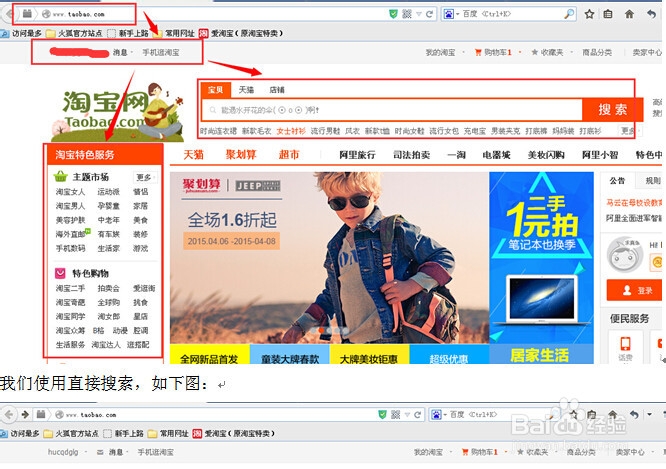Click the forward arrow in lower browser
The width and height of the screenshot is (666, 469).
pyautogui.click(x=25, y=414)
